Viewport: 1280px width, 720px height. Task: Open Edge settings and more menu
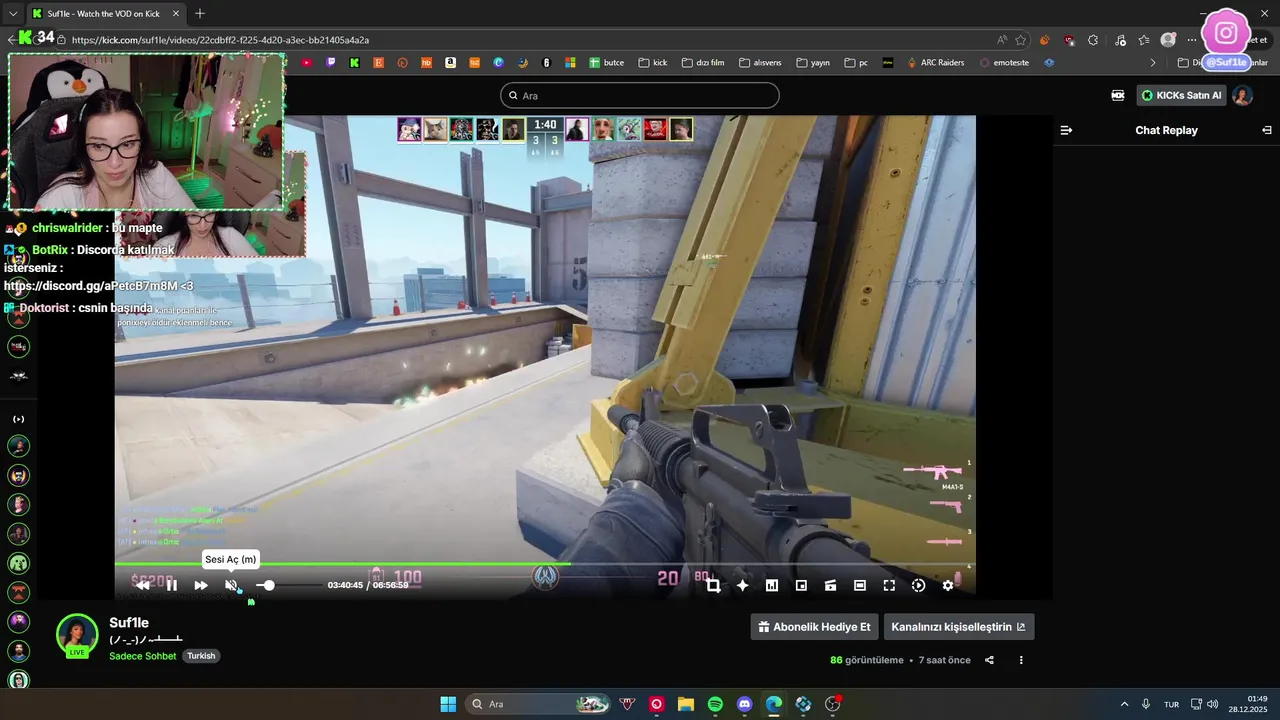[x=1191, y=40]
